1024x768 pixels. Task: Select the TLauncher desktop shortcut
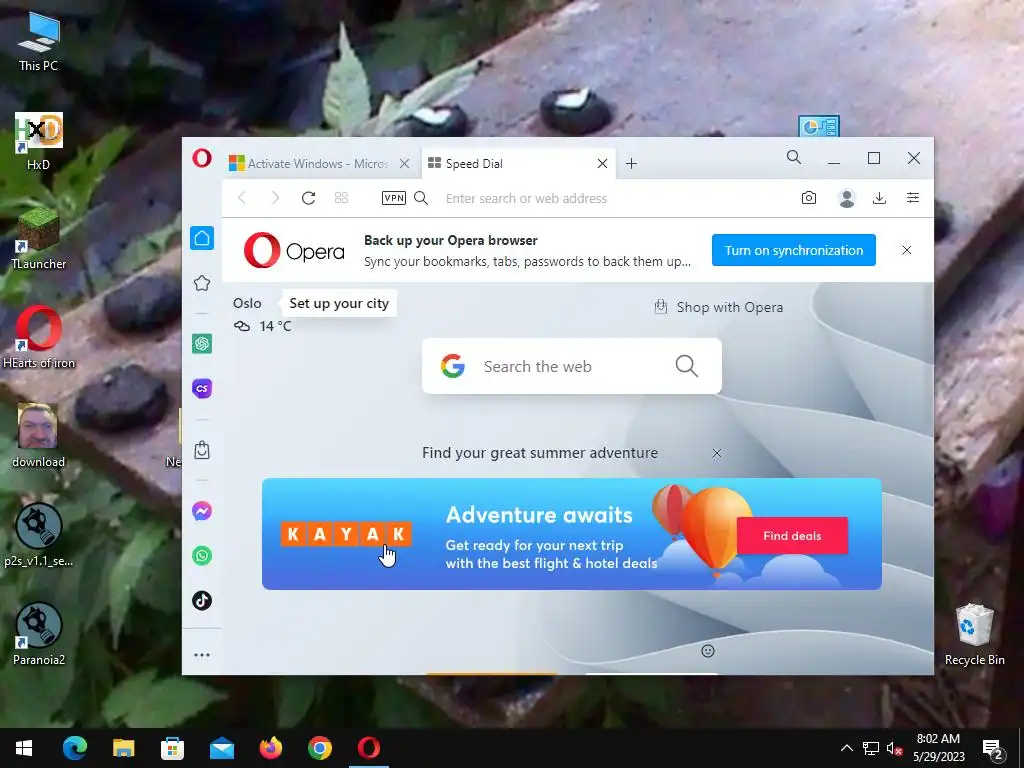(39, 238)
